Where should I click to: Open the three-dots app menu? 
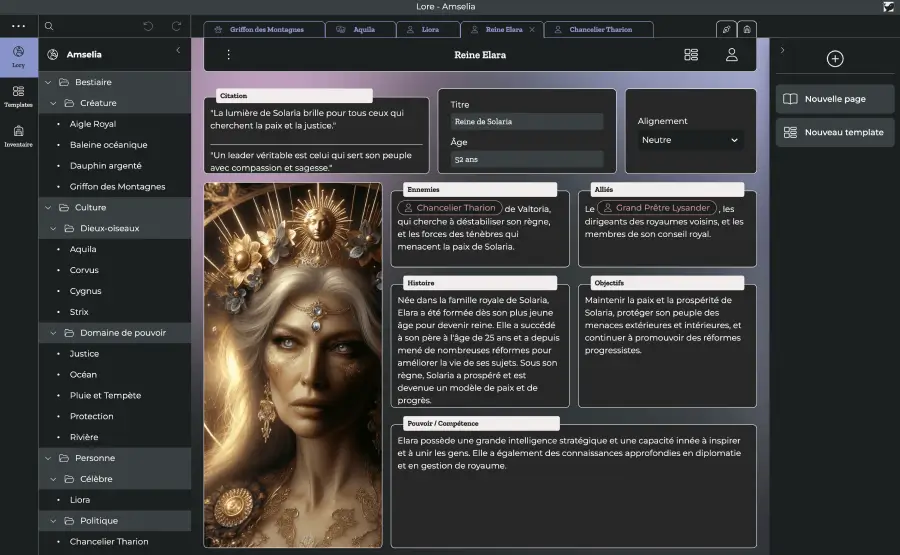[18, 26]
